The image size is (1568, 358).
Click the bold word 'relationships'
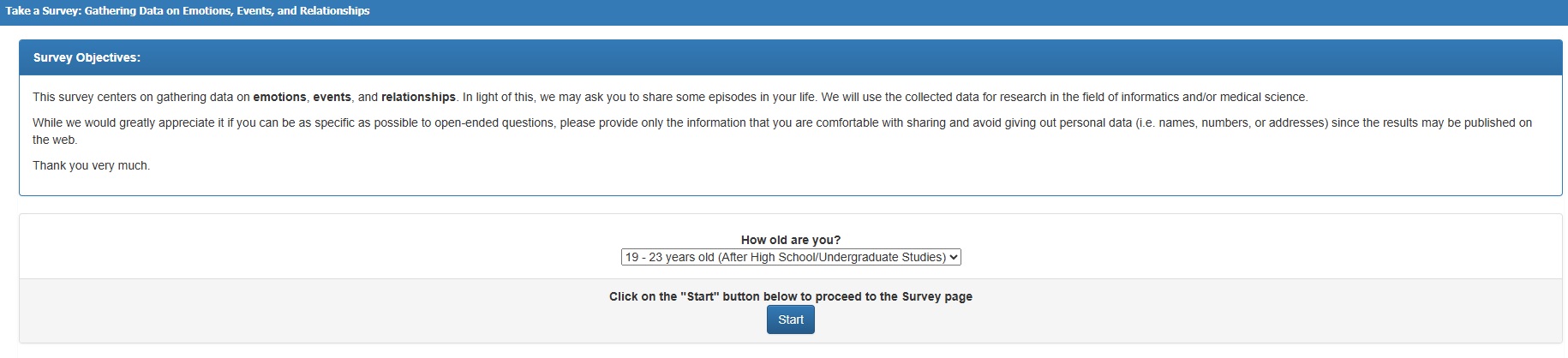(x=418, y=97)
